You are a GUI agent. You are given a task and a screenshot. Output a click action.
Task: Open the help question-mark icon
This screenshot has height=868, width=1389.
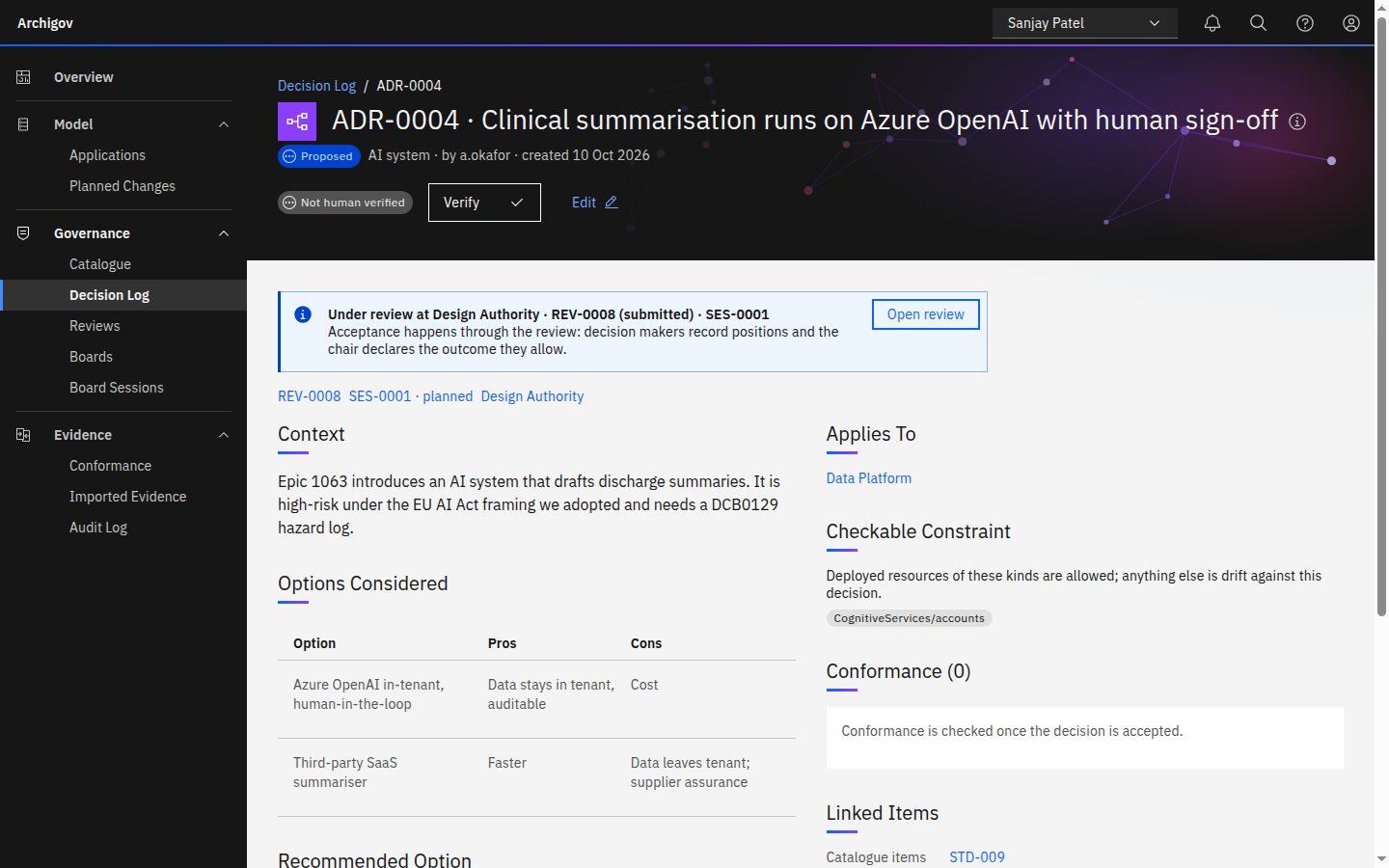1305,23
